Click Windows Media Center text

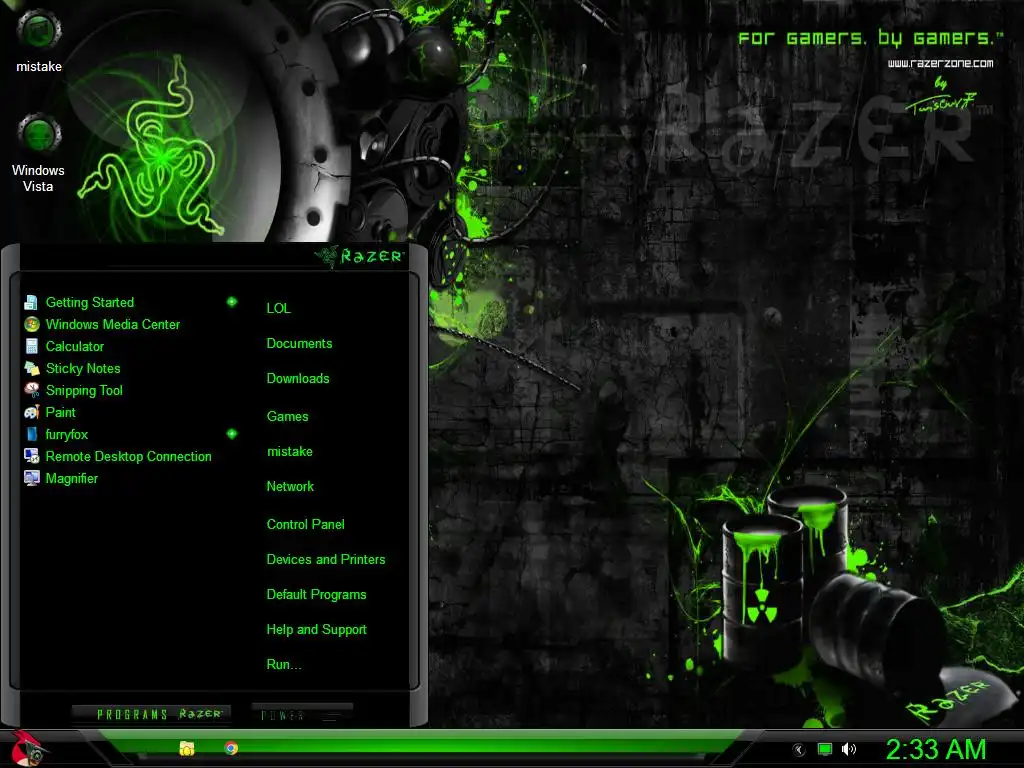(x=113, y=325)
